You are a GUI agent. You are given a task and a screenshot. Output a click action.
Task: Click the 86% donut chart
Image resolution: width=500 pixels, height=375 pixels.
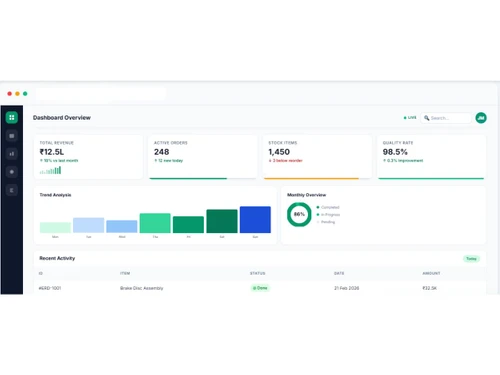pyautogui.click(x=299, y=214)
